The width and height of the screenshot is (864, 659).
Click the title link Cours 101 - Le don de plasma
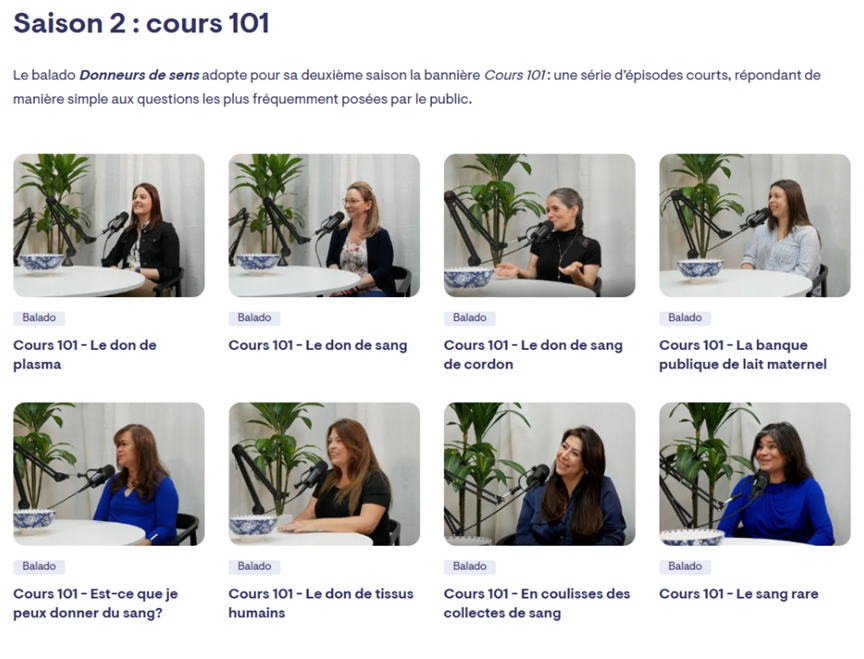(85, 354)
